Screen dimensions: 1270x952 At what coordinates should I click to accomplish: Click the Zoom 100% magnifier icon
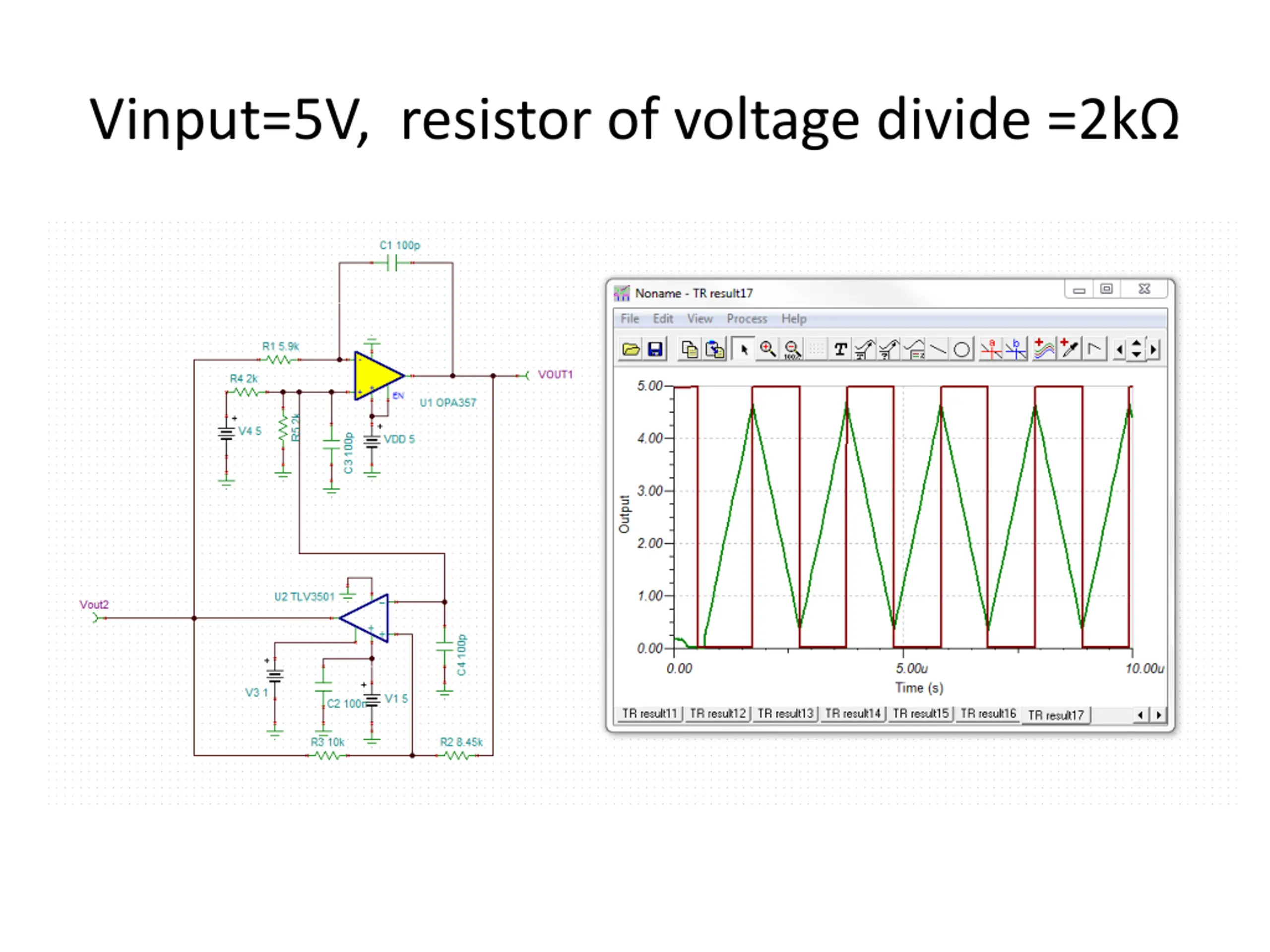[x=792, y=349]
